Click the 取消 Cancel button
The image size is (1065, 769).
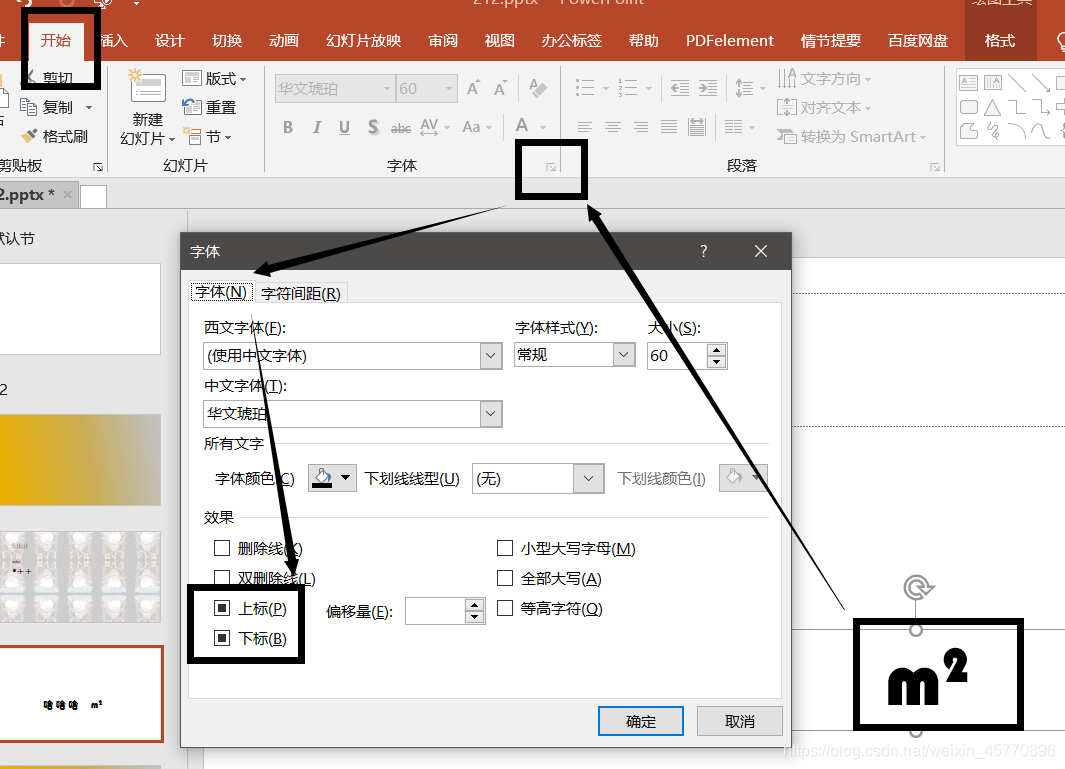click(740, 721)
